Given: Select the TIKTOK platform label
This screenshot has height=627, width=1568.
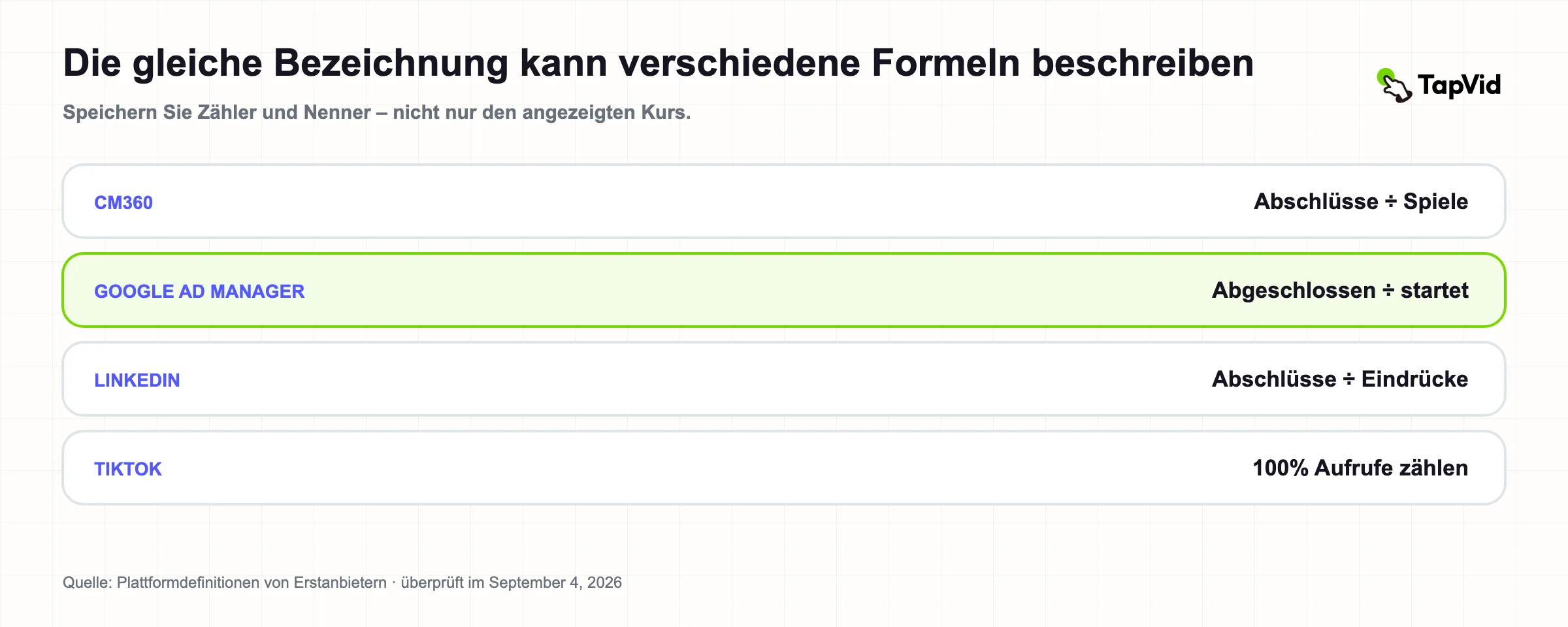Looking at the screenshot, I should pyautogui.click(x=128, y=469).
